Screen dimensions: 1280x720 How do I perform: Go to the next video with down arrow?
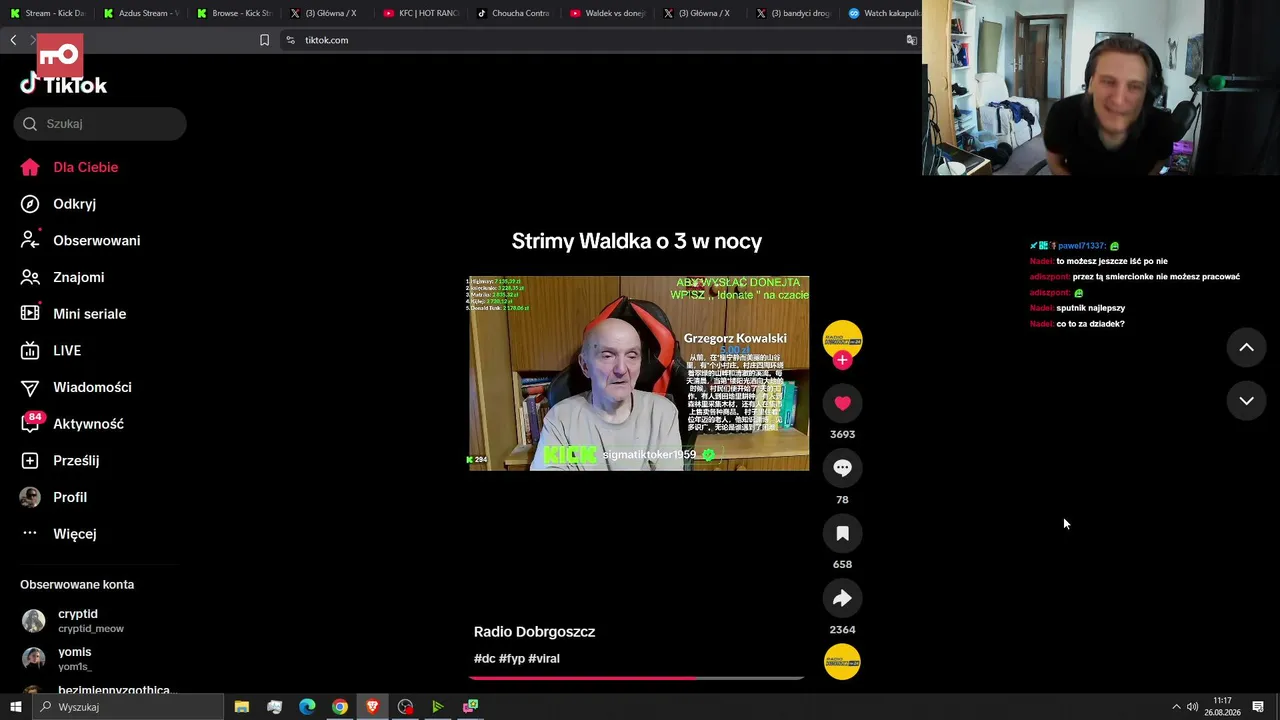tap(1246, 401)
